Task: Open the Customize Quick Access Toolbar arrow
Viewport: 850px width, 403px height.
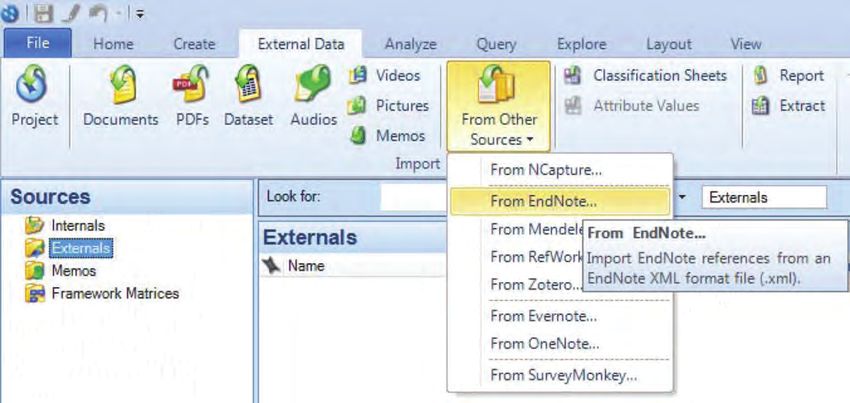Action: pyautogui.click(x=140, y=14)
